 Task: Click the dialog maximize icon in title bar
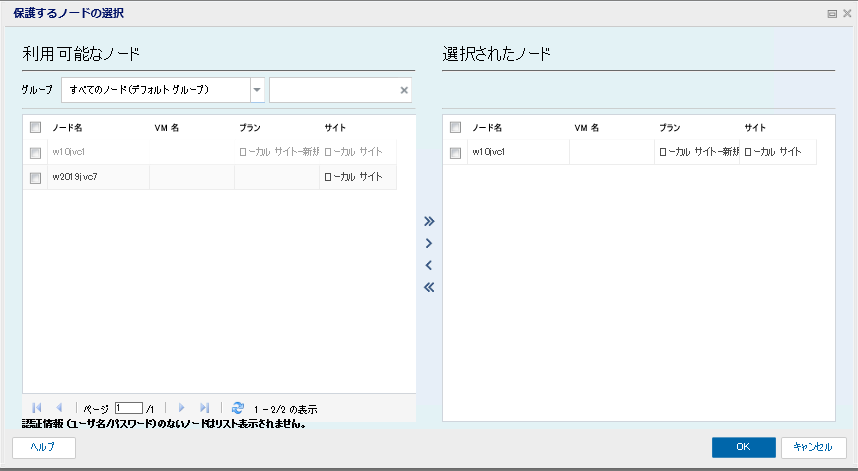[x=832, y=14]
